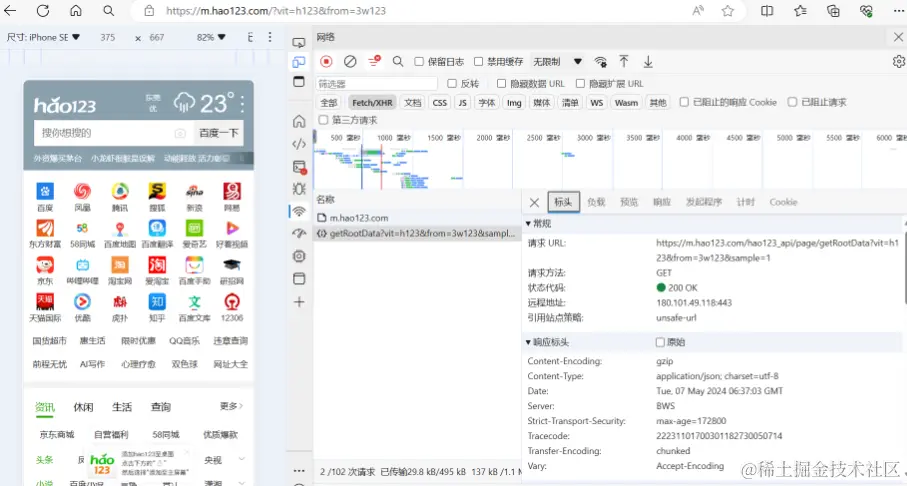Open 12306 railway shortcut icon
Viewport: 907px width, 486px height.
[232, 307]
